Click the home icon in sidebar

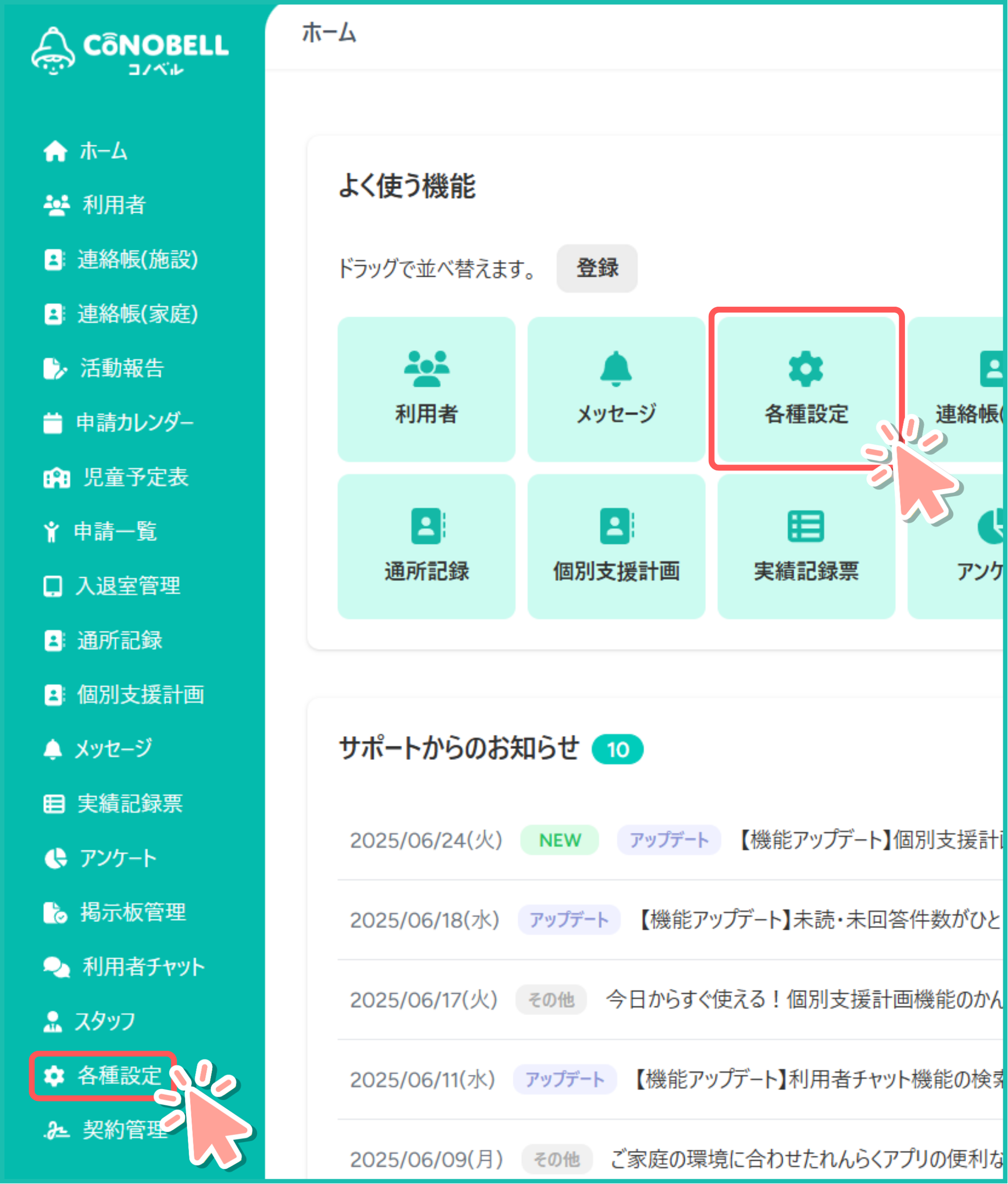click(x=55, y=151)
